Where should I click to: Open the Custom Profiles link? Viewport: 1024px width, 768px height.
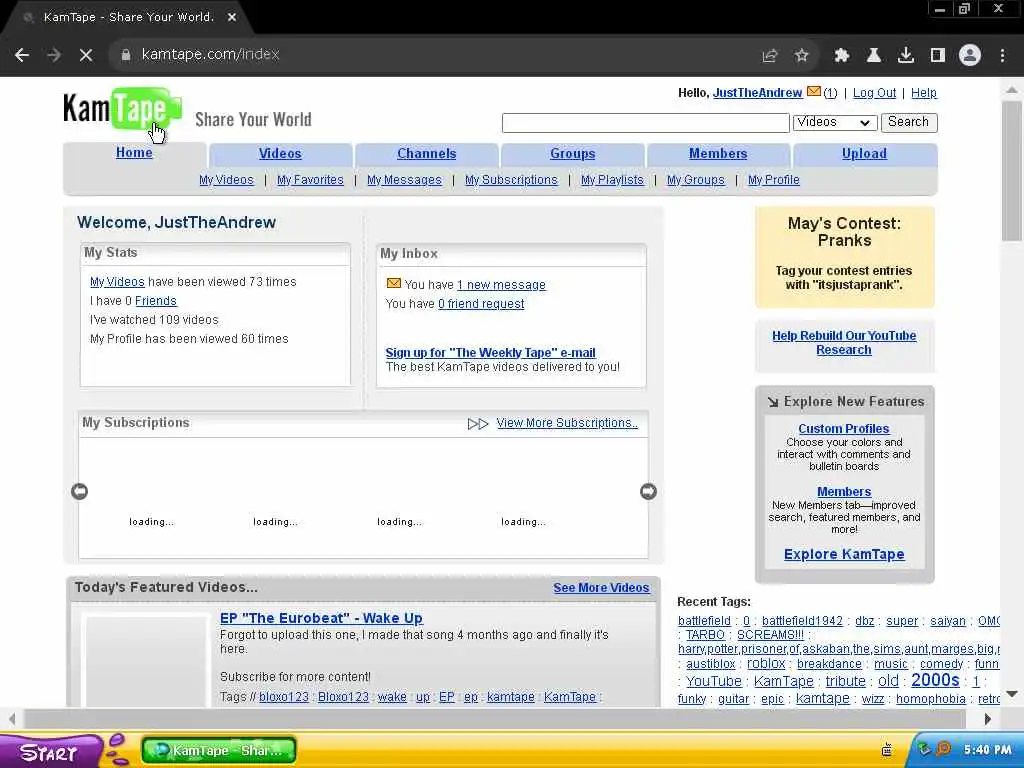(844, 428)
